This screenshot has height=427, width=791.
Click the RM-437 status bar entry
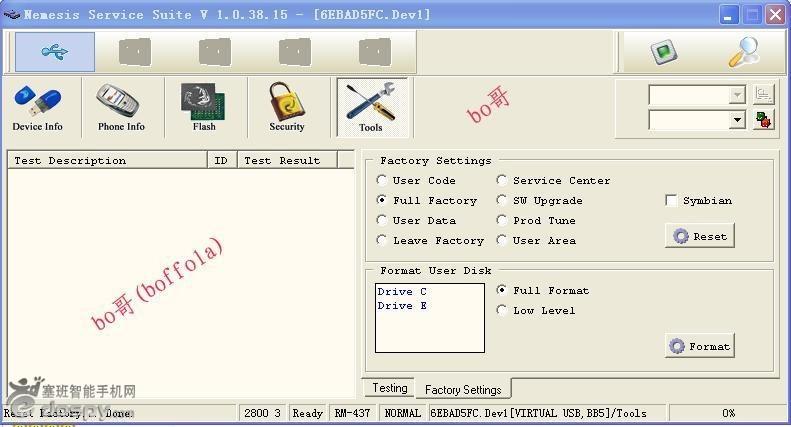[353, 413]
